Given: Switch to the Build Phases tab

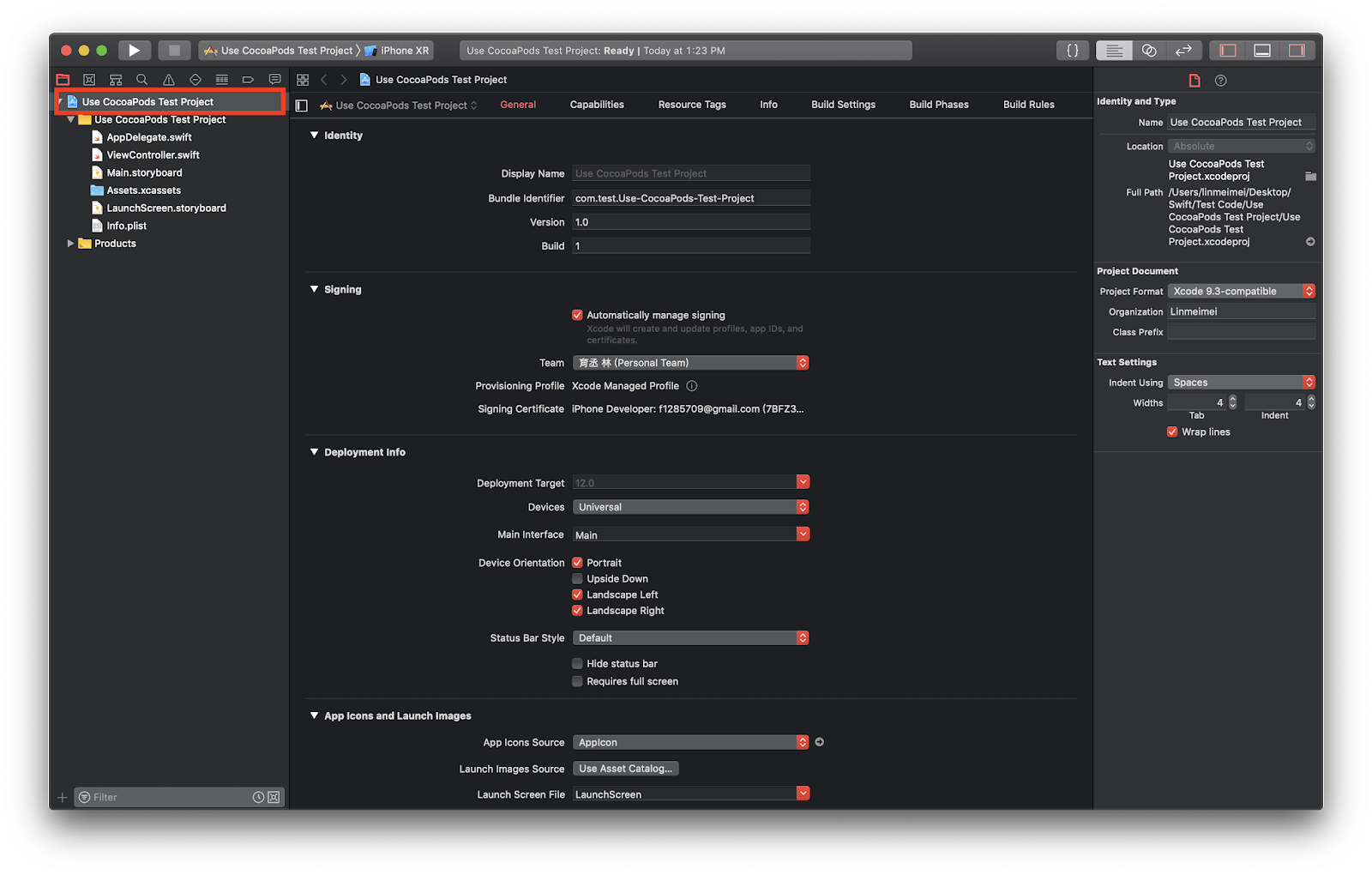Looking at the screenshot, I should (x=939, y=105).
